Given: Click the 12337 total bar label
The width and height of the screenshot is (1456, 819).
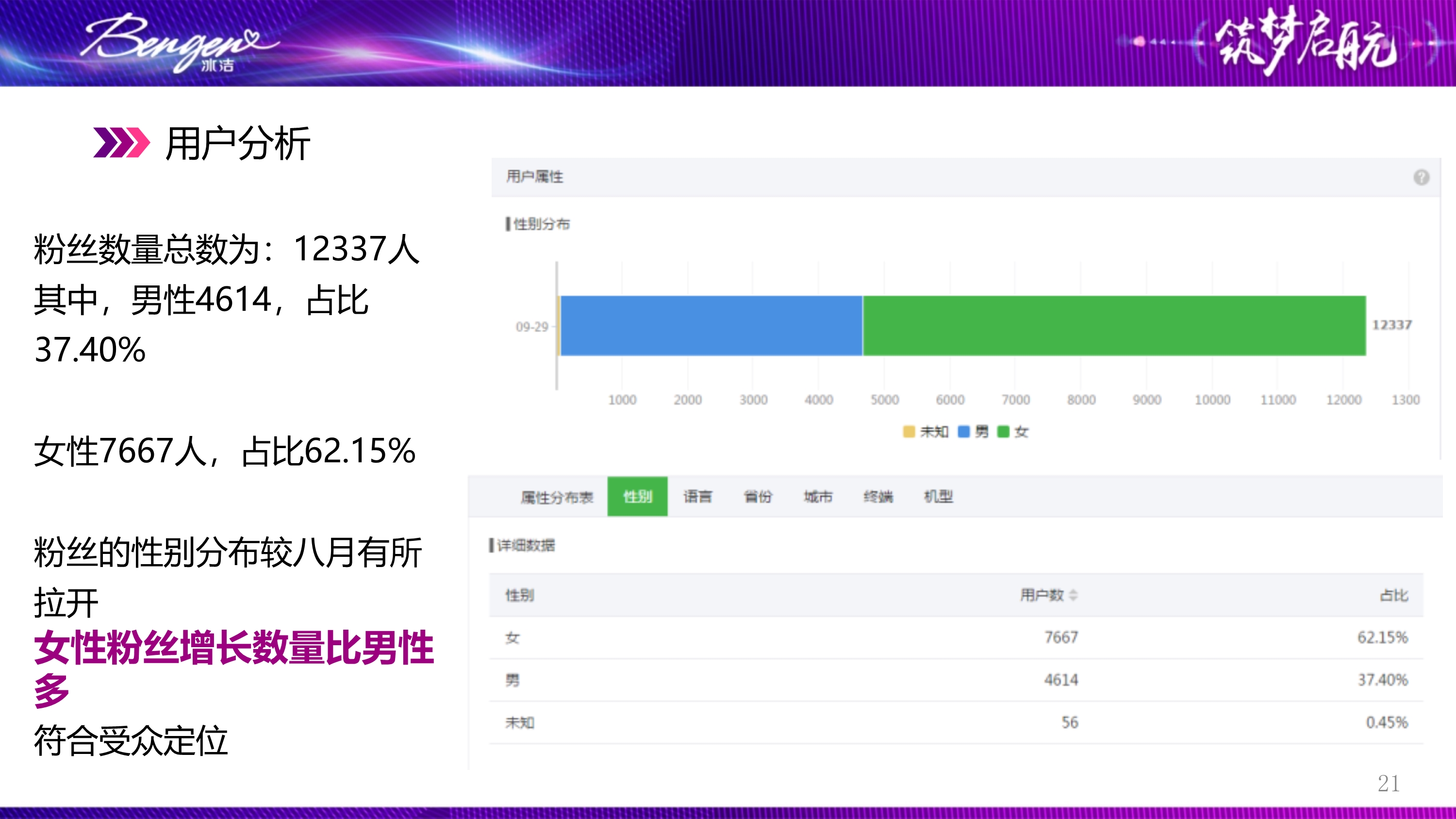Looking at the screenshot, I should pyautogui.click(x=1391, y=325).
